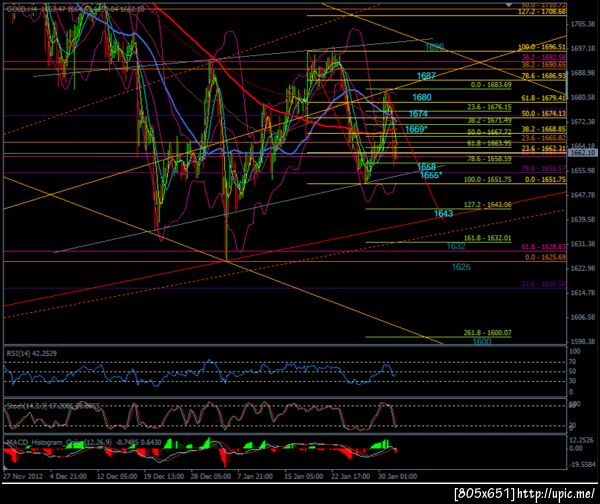This screenshot has height=504, width=600.
Task: Click the 1647.78 price axis value
Action: click(583, 195)
